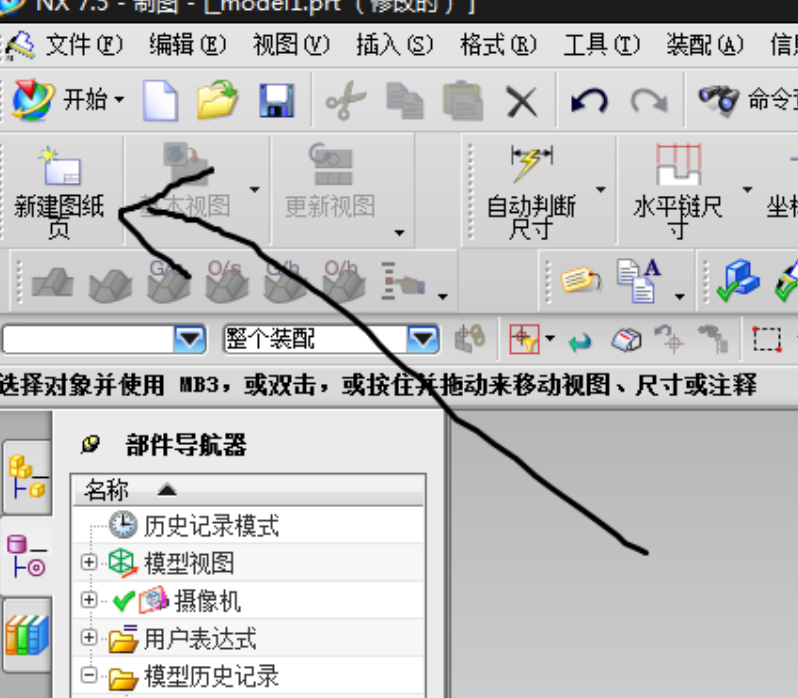
Task: Click the first gray sheet-metal style icon
Action: [52, 282]
